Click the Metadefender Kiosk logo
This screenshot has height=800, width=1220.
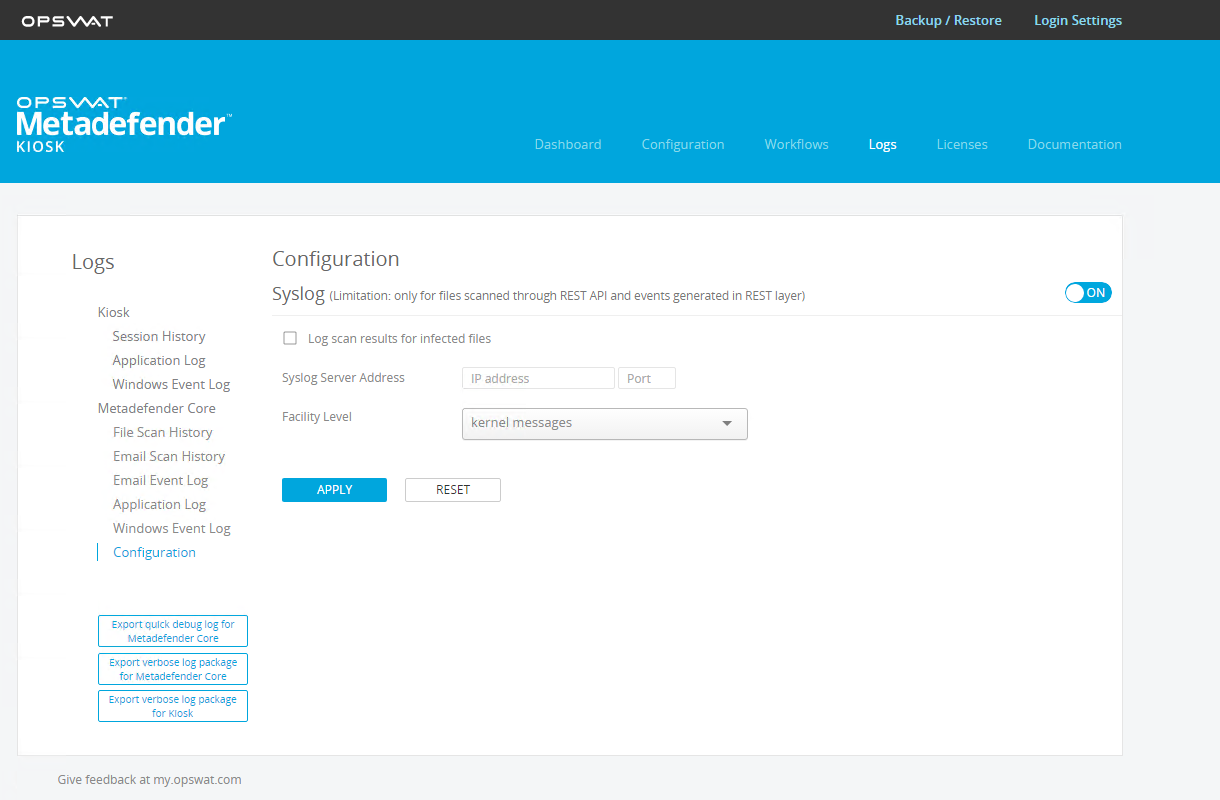(124, 125)
